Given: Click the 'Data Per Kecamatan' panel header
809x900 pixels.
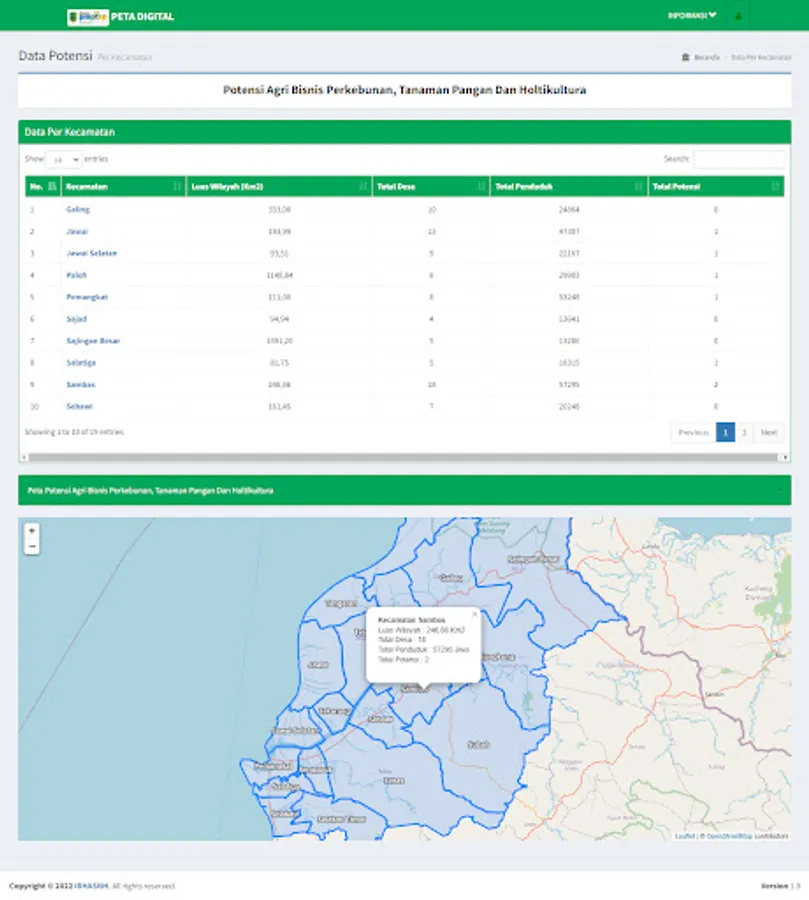Looking at the screenshot, I should coord(404,132).
